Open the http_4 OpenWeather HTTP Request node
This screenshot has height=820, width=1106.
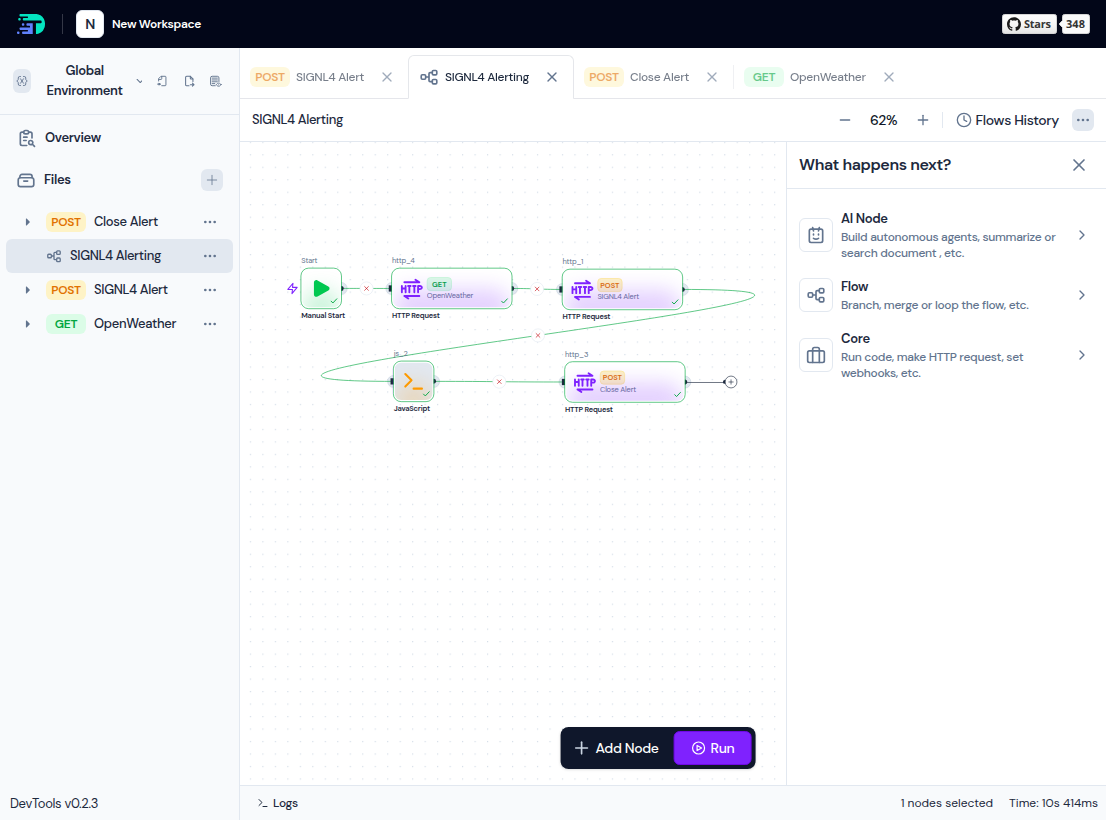pos(452,287)
